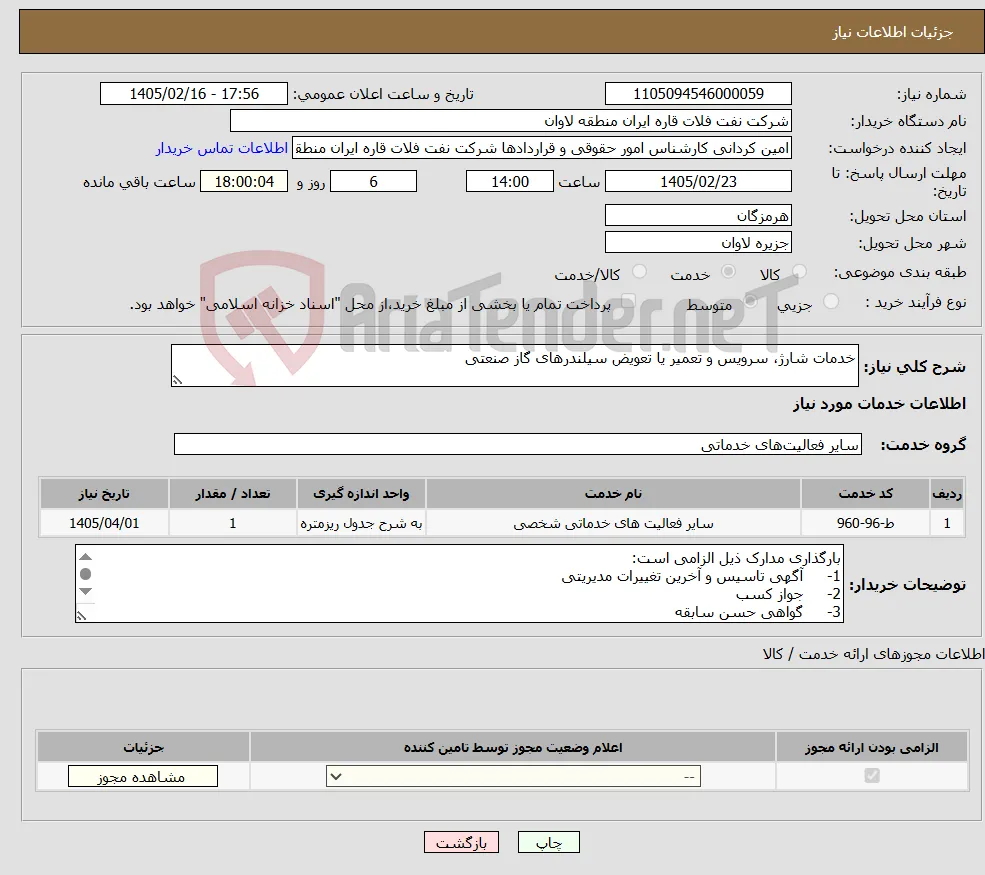The image size is (985, 875).
Task: Click the تعداد / مقدار column header
Action: tap(232, 494)
